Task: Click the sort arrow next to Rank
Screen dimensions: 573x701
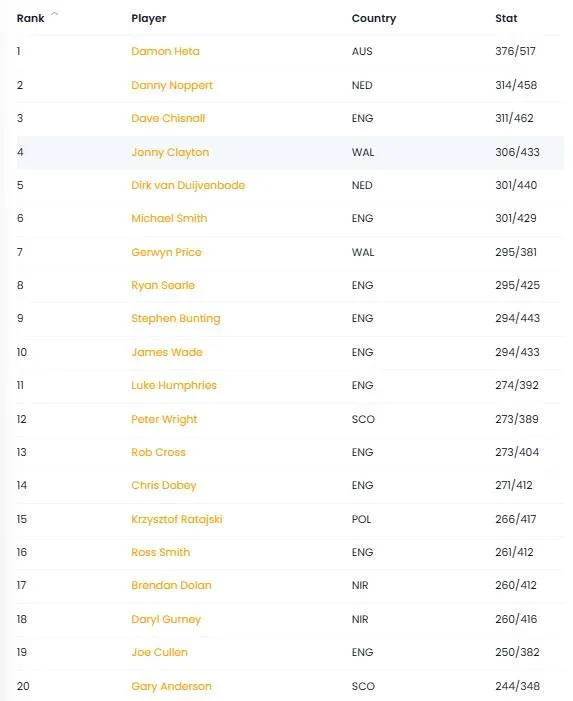Action: (55, 13)
